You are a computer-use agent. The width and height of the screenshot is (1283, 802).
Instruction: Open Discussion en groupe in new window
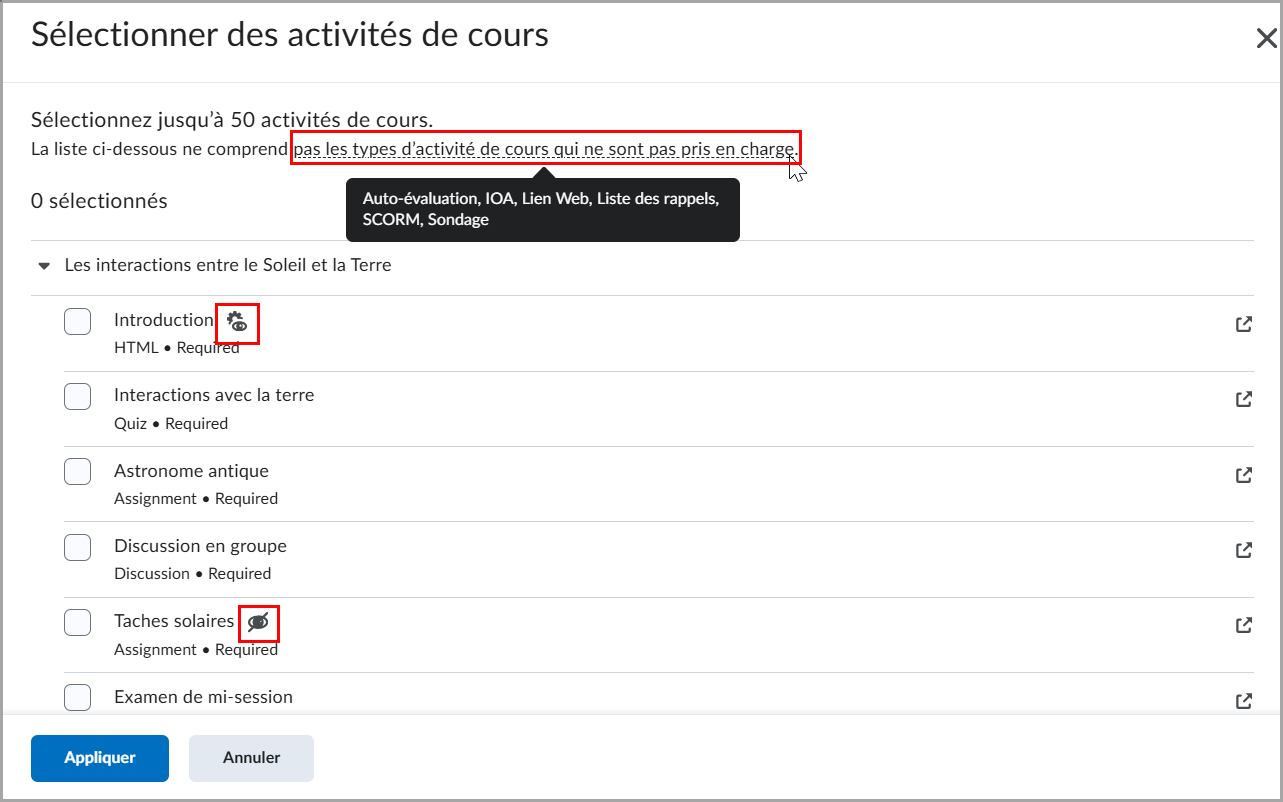tap(1243, 549)
